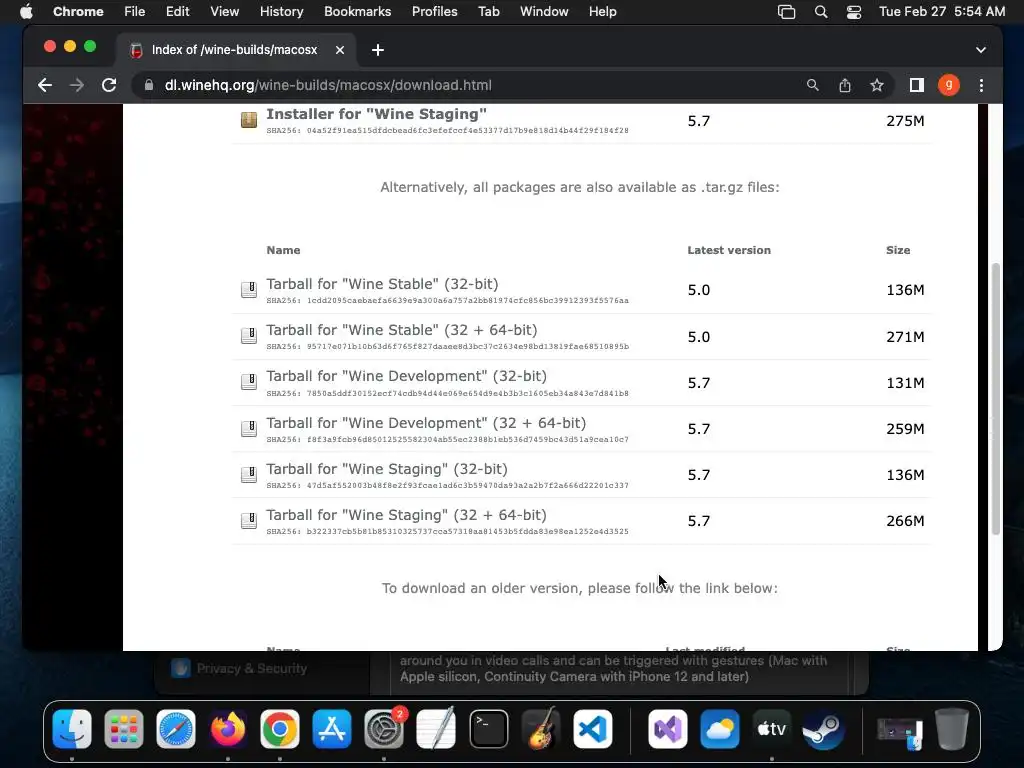Download Tarball for "Wine Staging" (32 + 64-bit)
The image size is (1024, 768).
(x=406, y=515)
